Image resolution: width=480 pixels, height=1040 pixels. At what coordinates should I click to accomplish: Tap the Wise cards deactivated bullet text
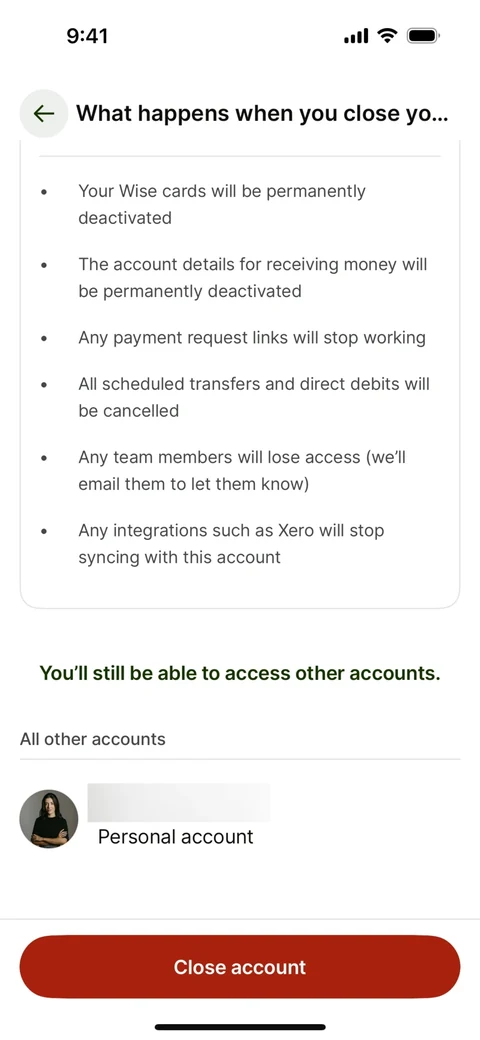(x=222, y=204)
